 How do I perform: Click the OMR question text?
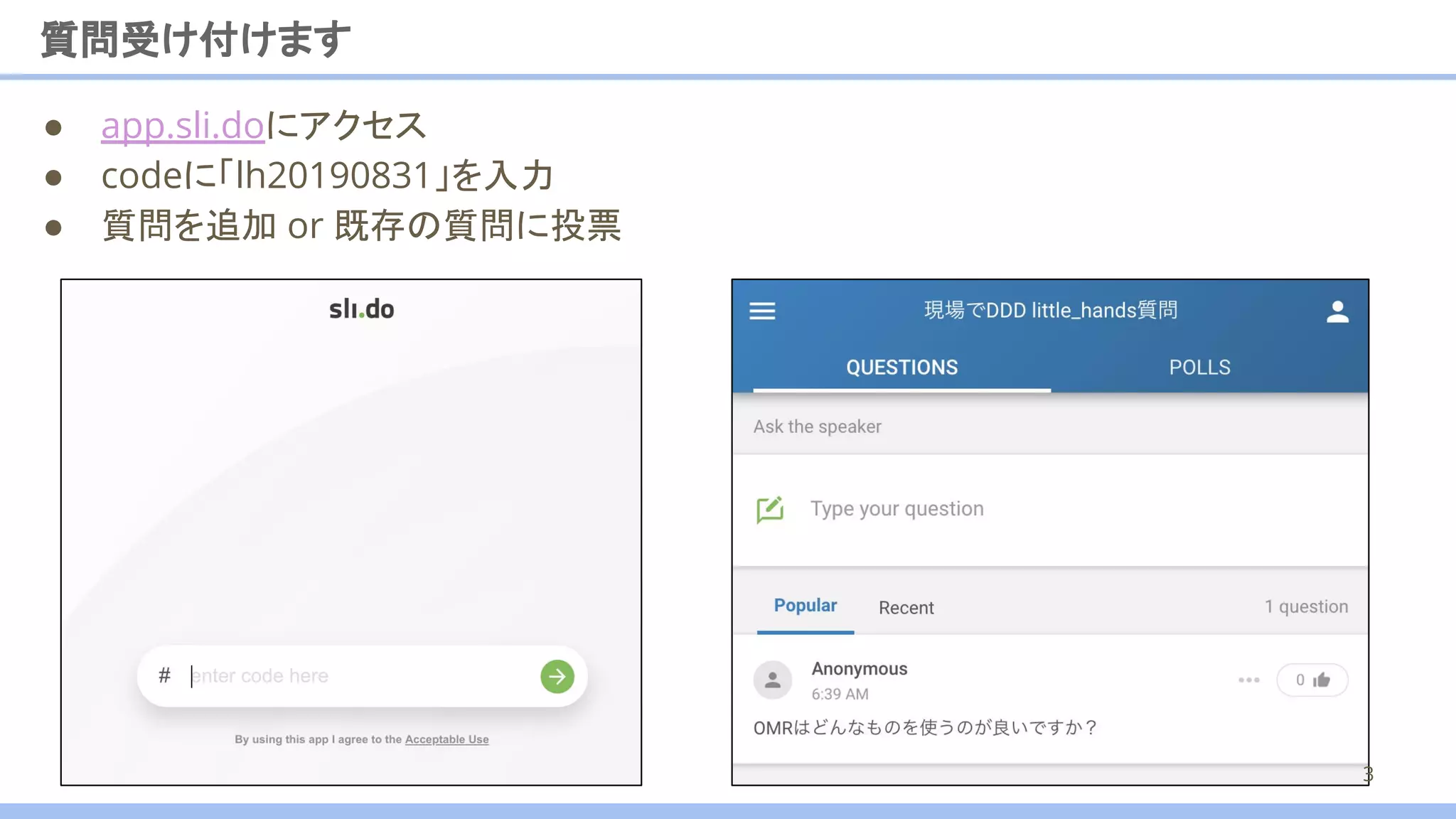(924, 727)
